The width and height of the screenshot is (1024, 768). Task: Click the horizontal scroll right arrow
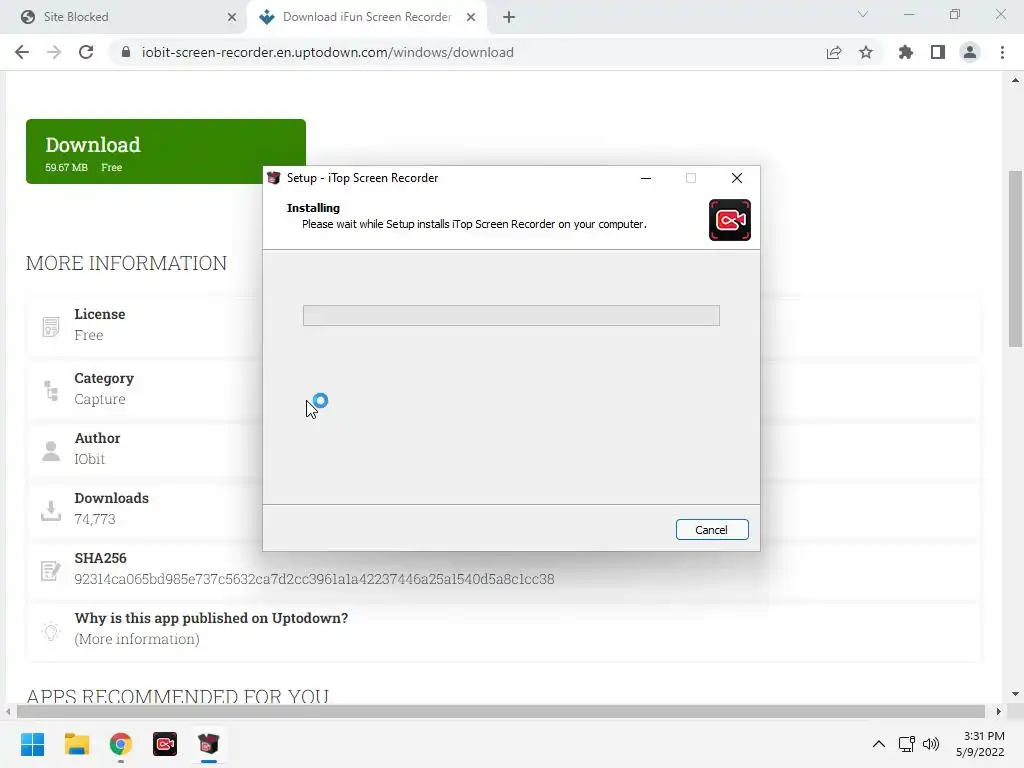coord(998,711)
